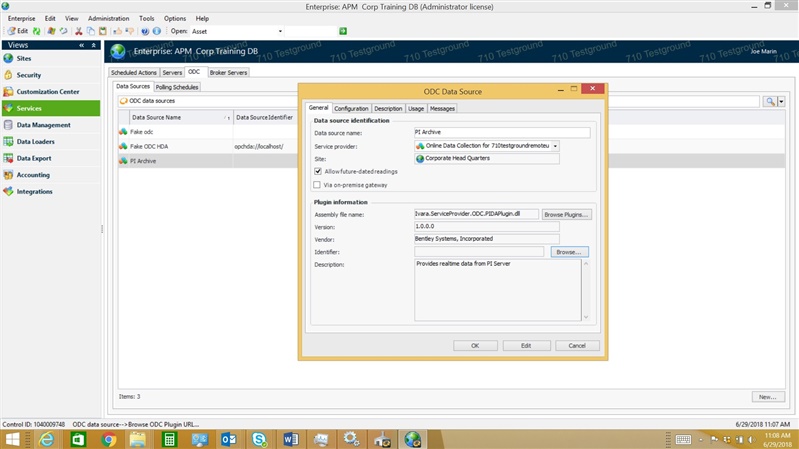This screenshot has height=449, width=799.
Task: Open Customization Center in the sidebar
Action: point(48,92)
